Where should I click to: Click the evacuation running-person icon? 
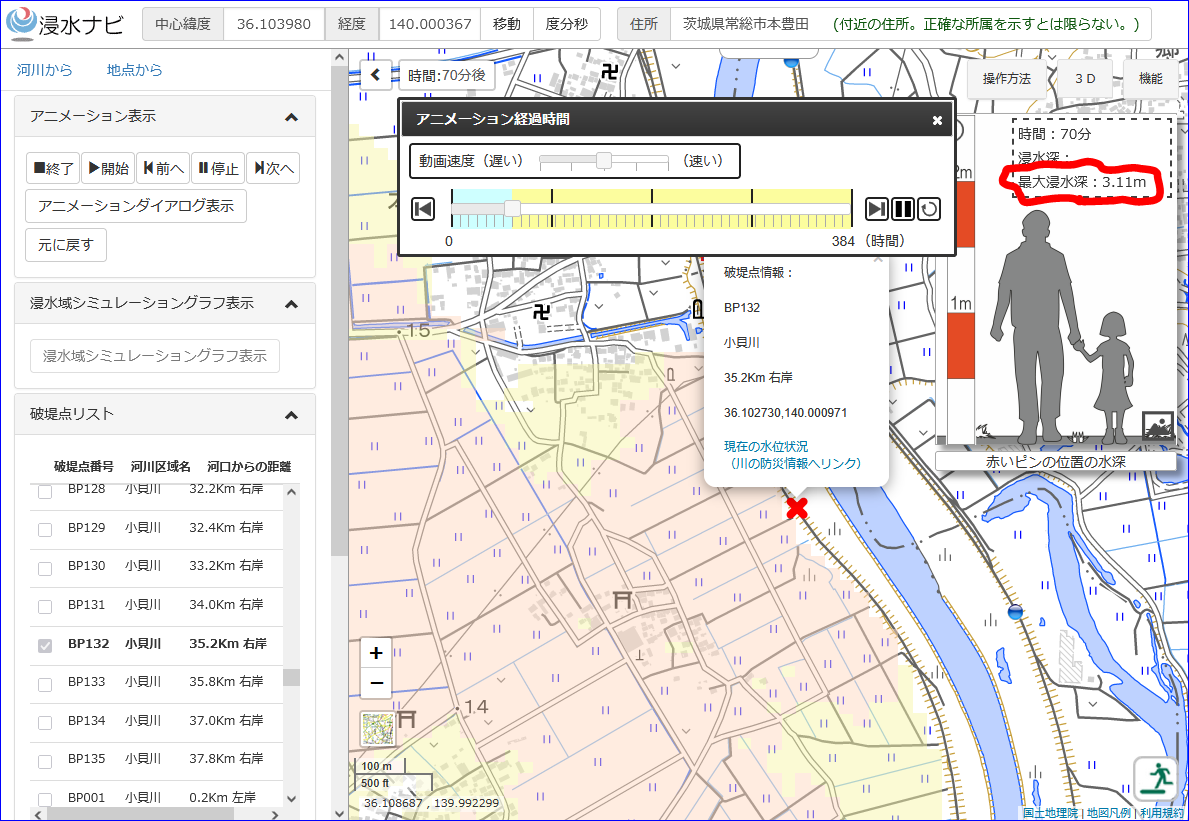coord(1155,779)
